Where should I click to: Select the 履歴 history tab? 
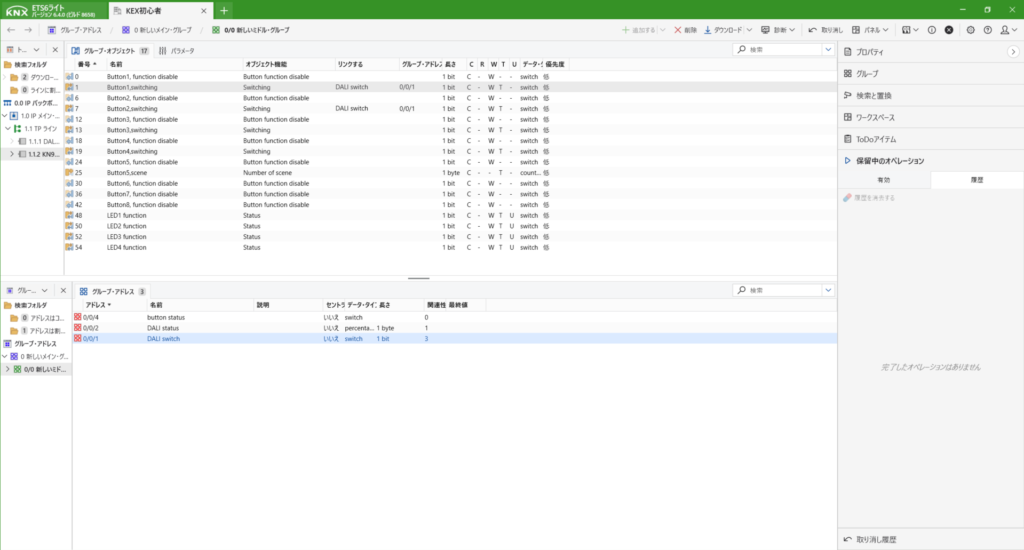(x=977, y=180)
